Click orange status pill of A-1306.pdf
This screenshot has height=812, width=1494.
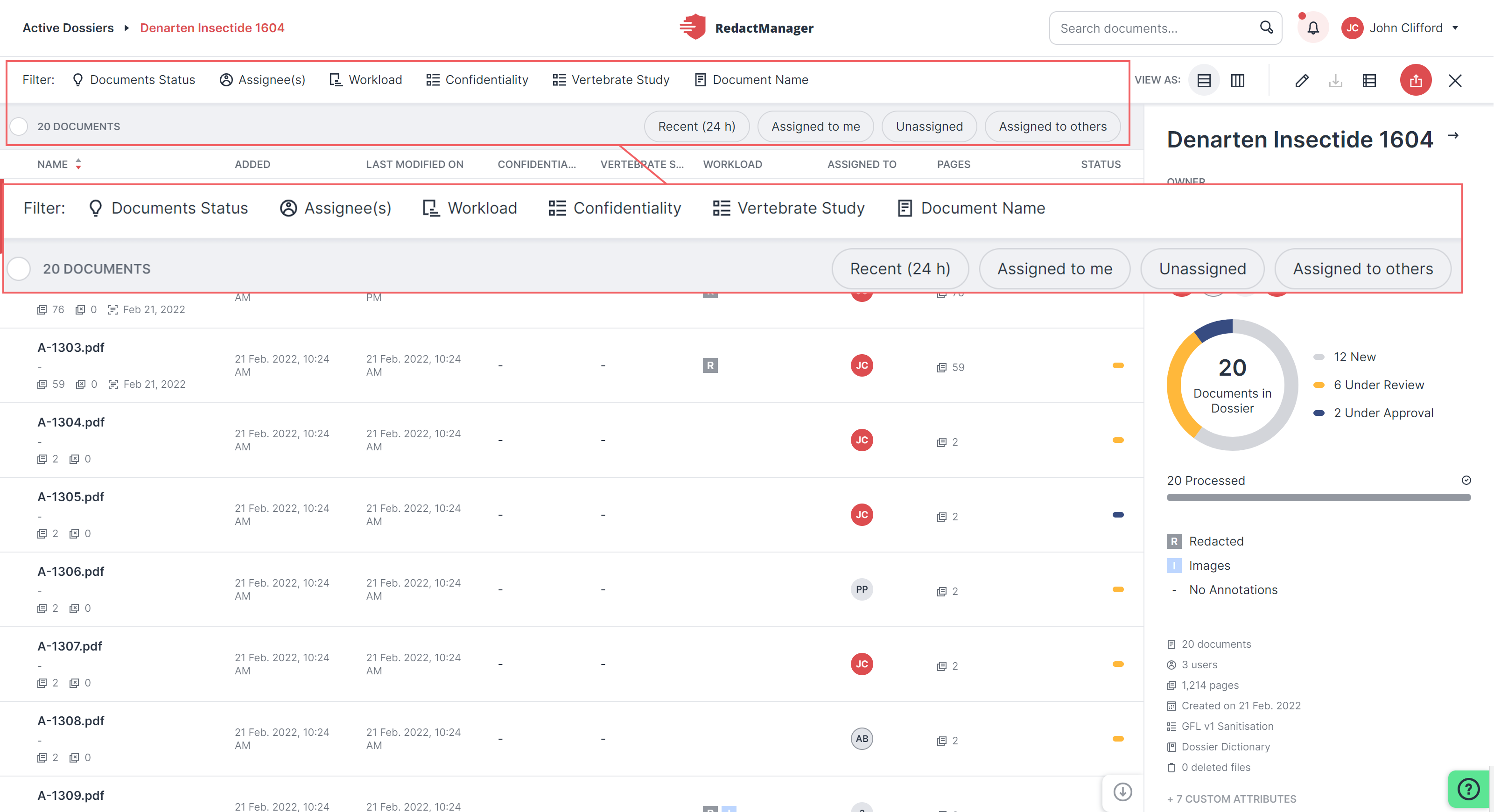(x=1118, y=589)
